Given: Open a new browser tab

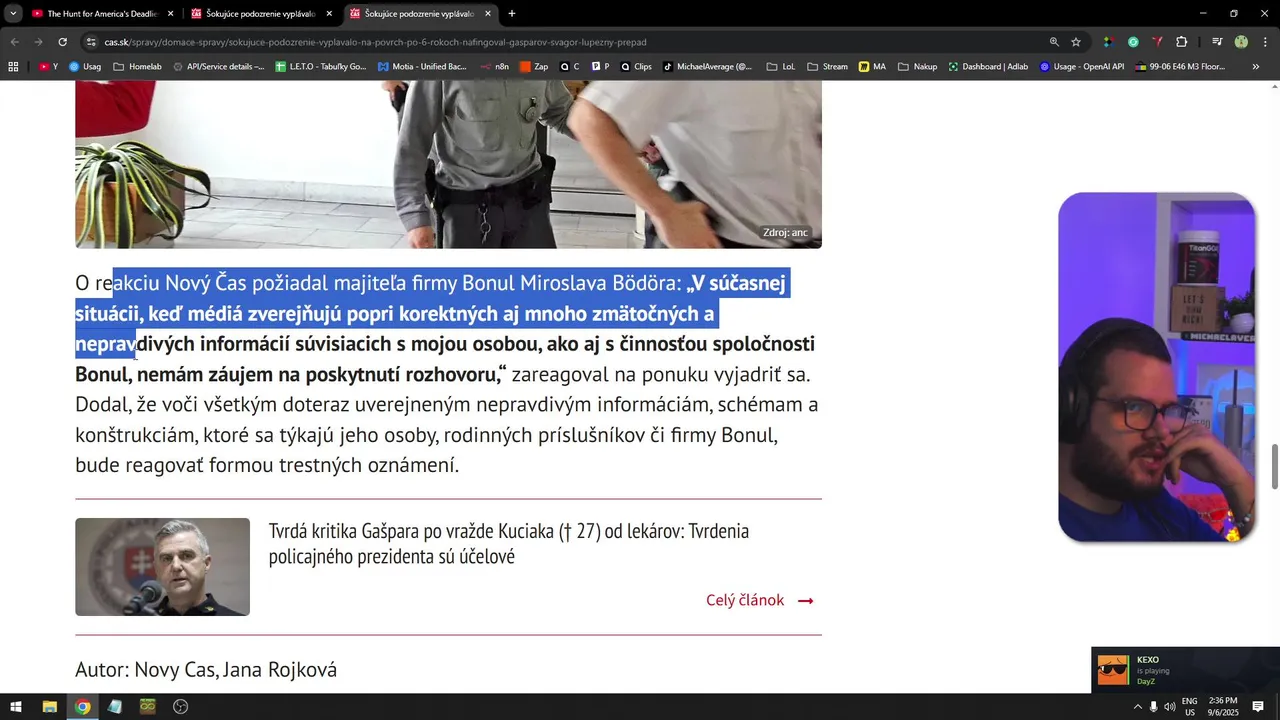Looking at the screenshot, I should [512, 14].
